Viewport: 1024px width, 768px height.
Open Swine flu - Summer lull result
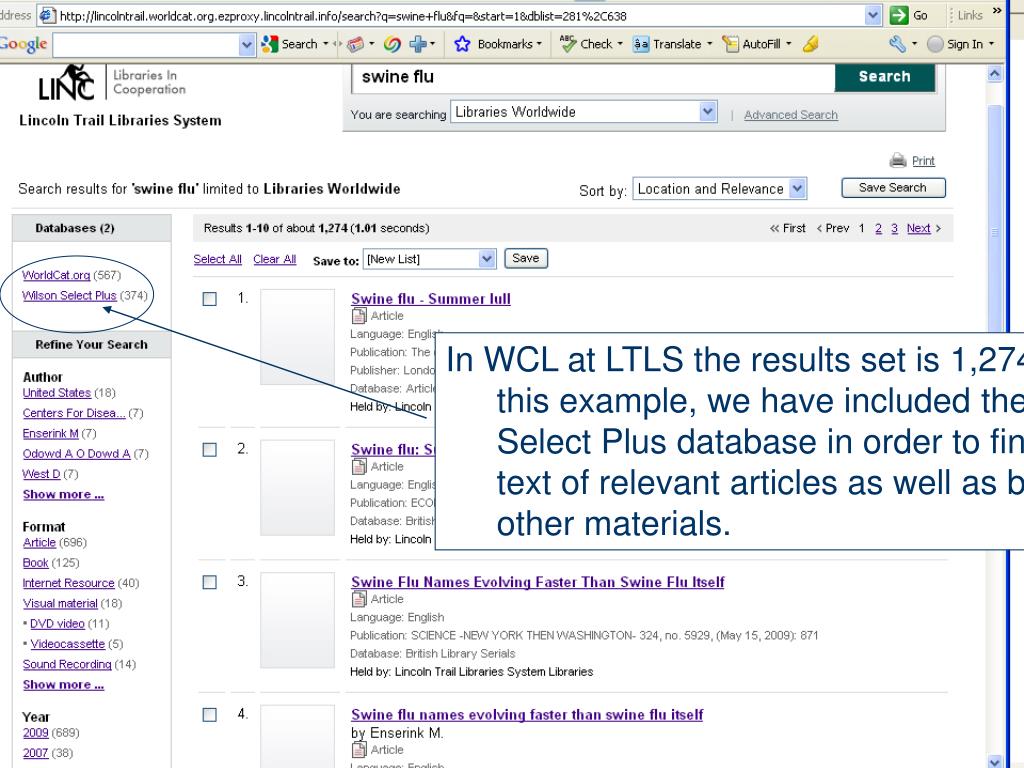[x=431, y=298]
